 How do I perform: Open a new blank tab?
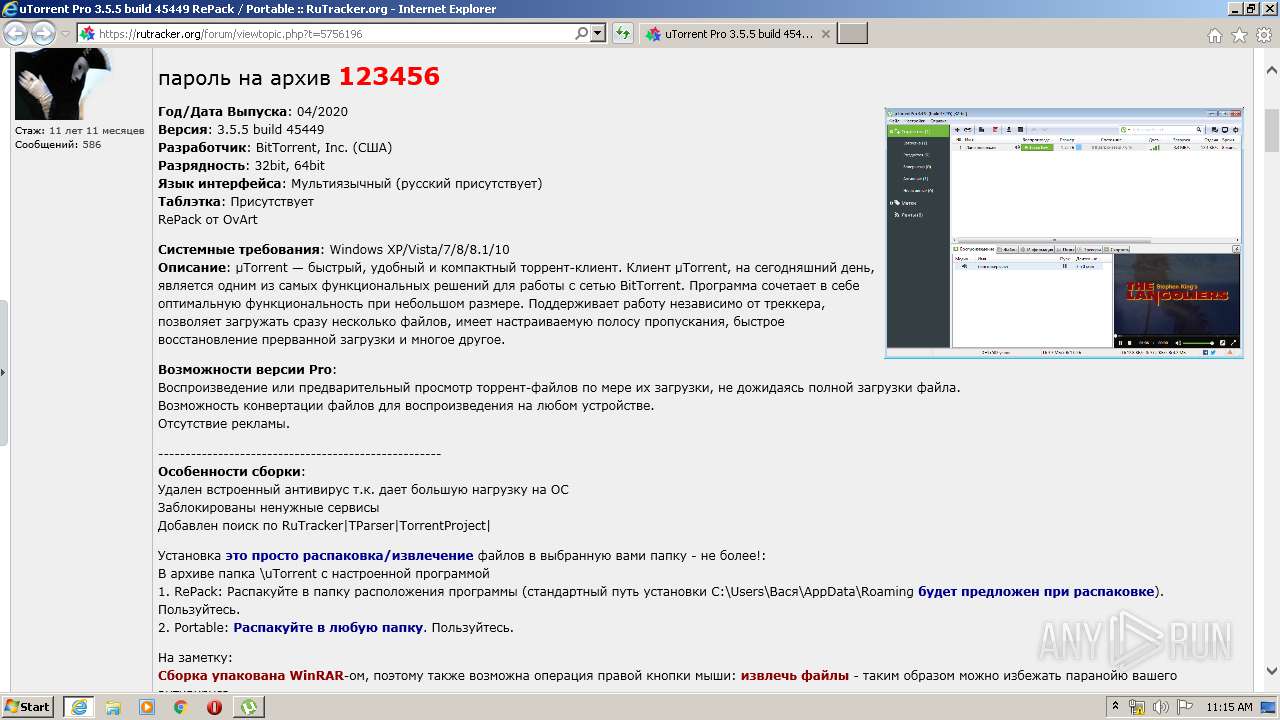852,34
